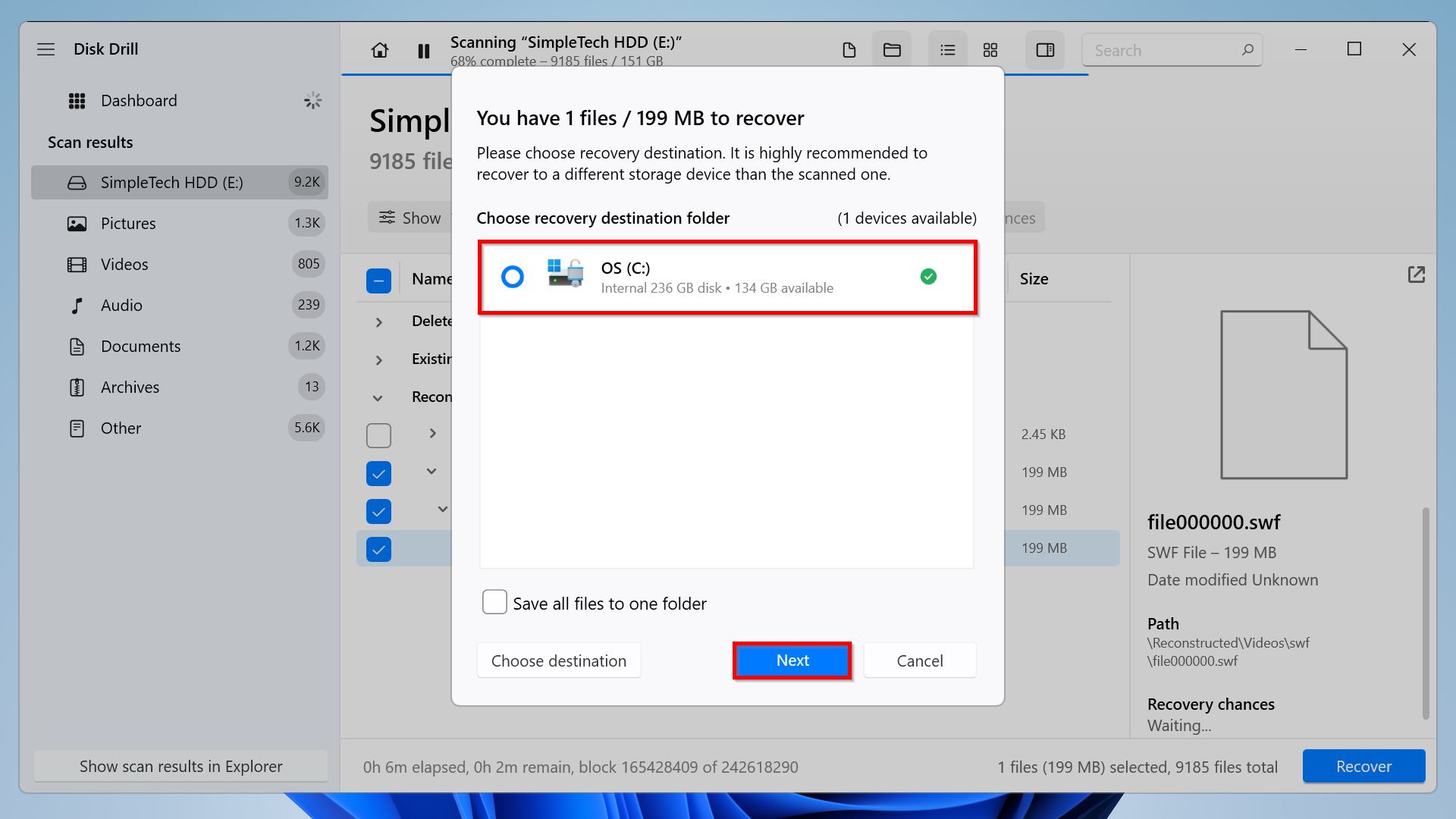Click the Show filter button
Screen dimensions: 1456x819
click(410, 218)
